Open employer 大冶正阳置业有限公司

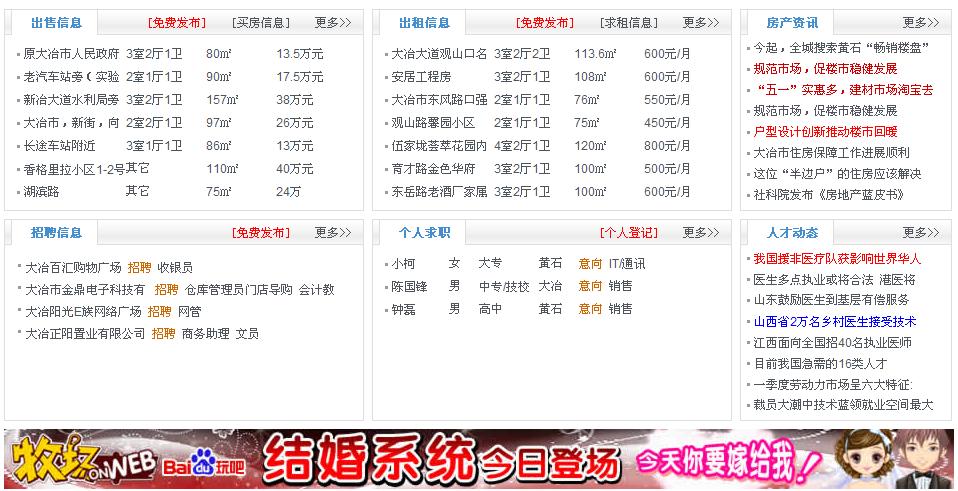pyautogui.click(x=85, y=333)
